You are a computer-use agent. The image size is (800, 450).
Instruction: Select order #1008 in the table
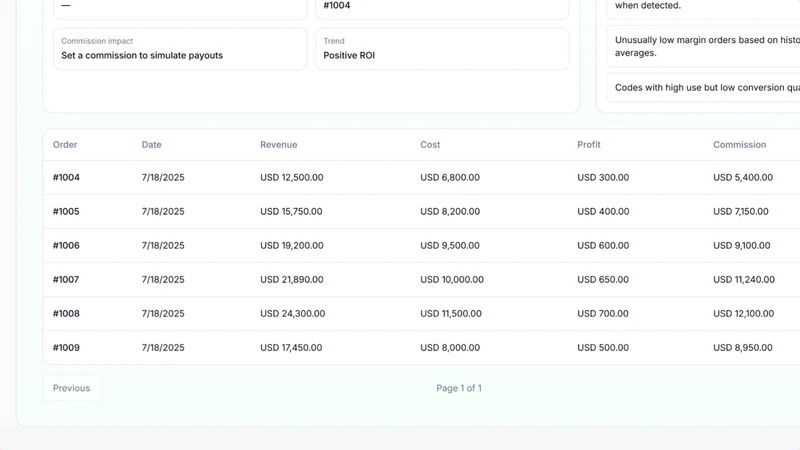66,314
